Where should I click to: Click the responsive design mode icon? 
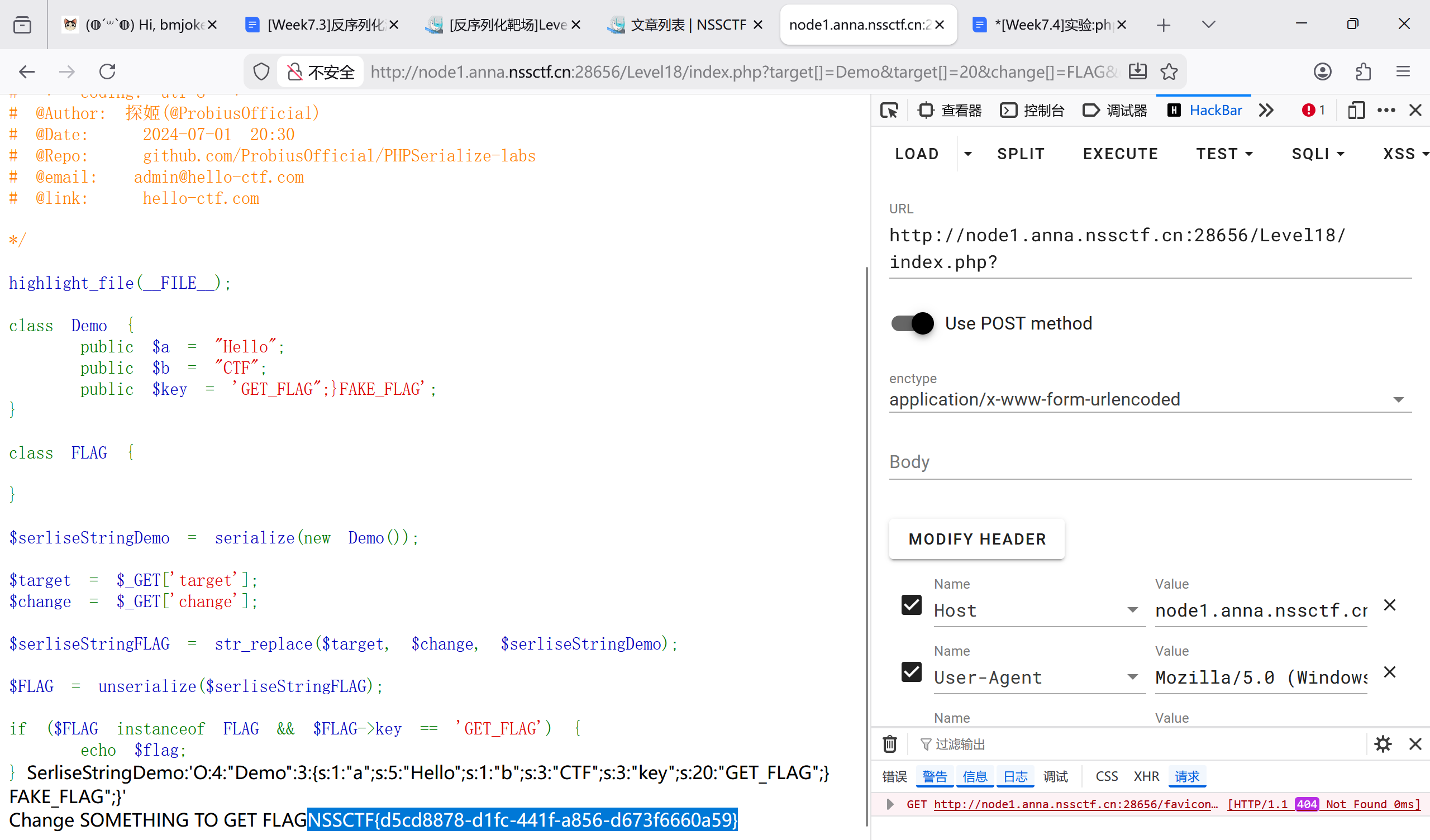(1356, 110)
